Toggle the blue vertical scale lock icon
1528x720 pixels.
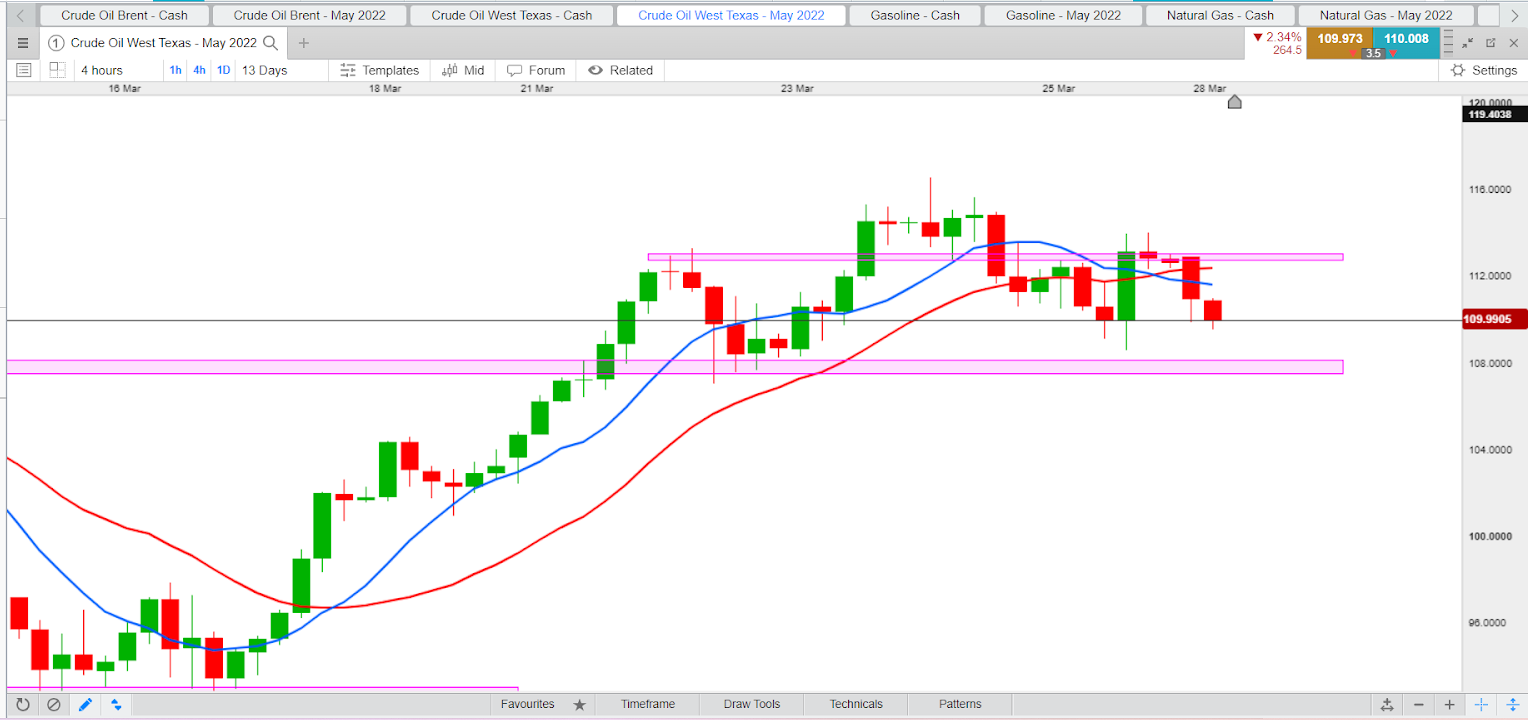[1512, 705]
